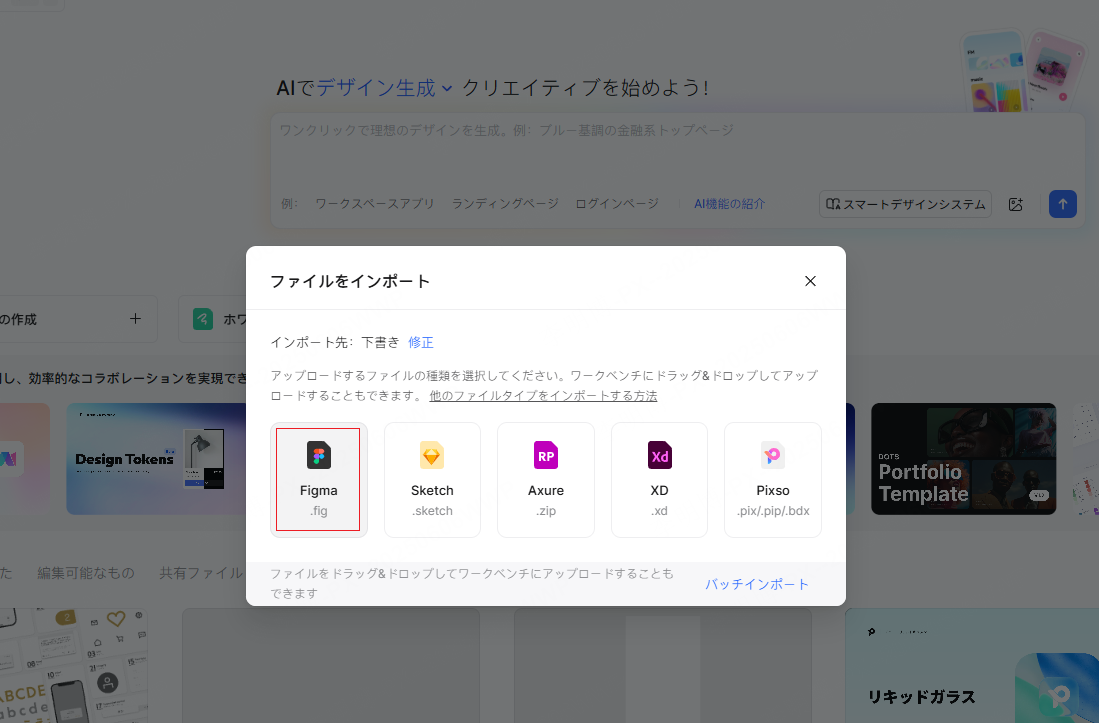Click the image upload icon in prompt box

coord(1016,205)
